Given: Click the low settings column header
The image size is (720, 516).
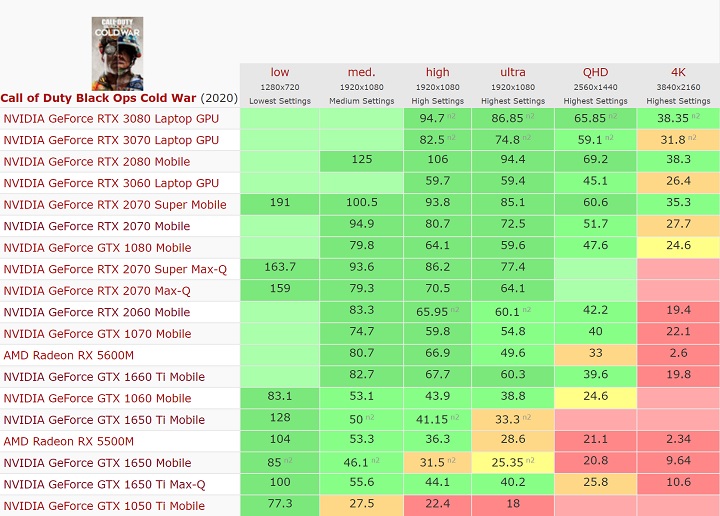Looking at the screenshot, I should 280,72.
